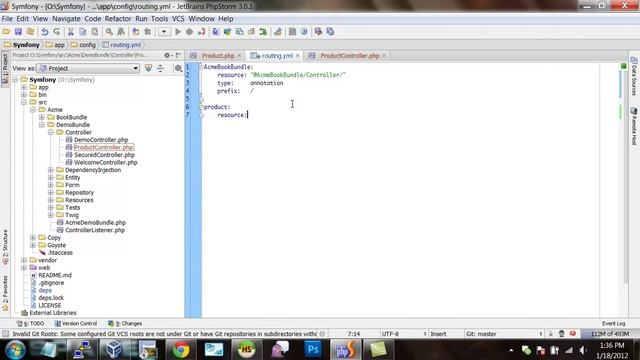Expand the Entity folder
The width and height of the screenshot is (640, 360).
click(51, 178)
